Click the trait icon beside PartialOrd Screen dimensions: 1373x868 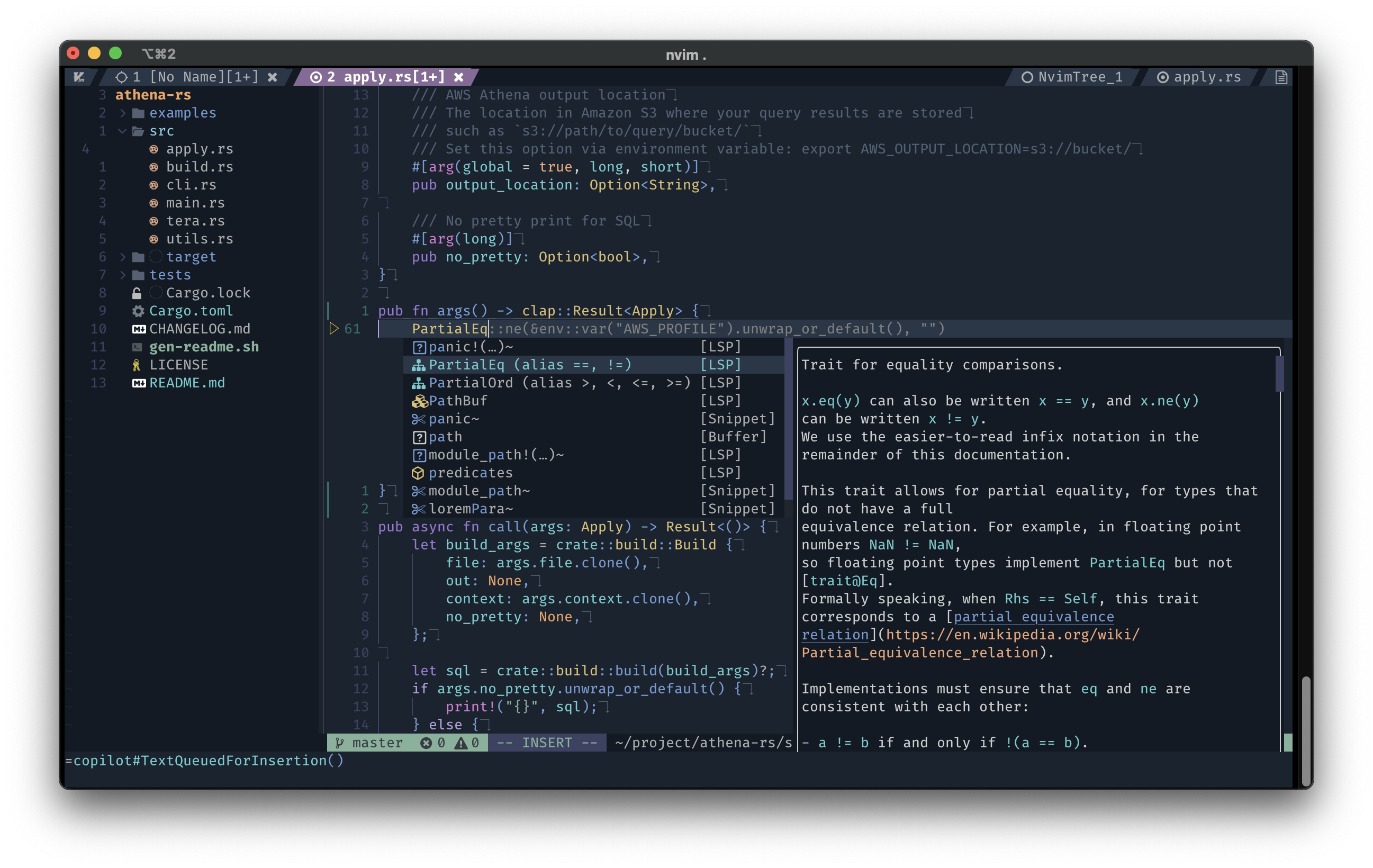point(418,382)
